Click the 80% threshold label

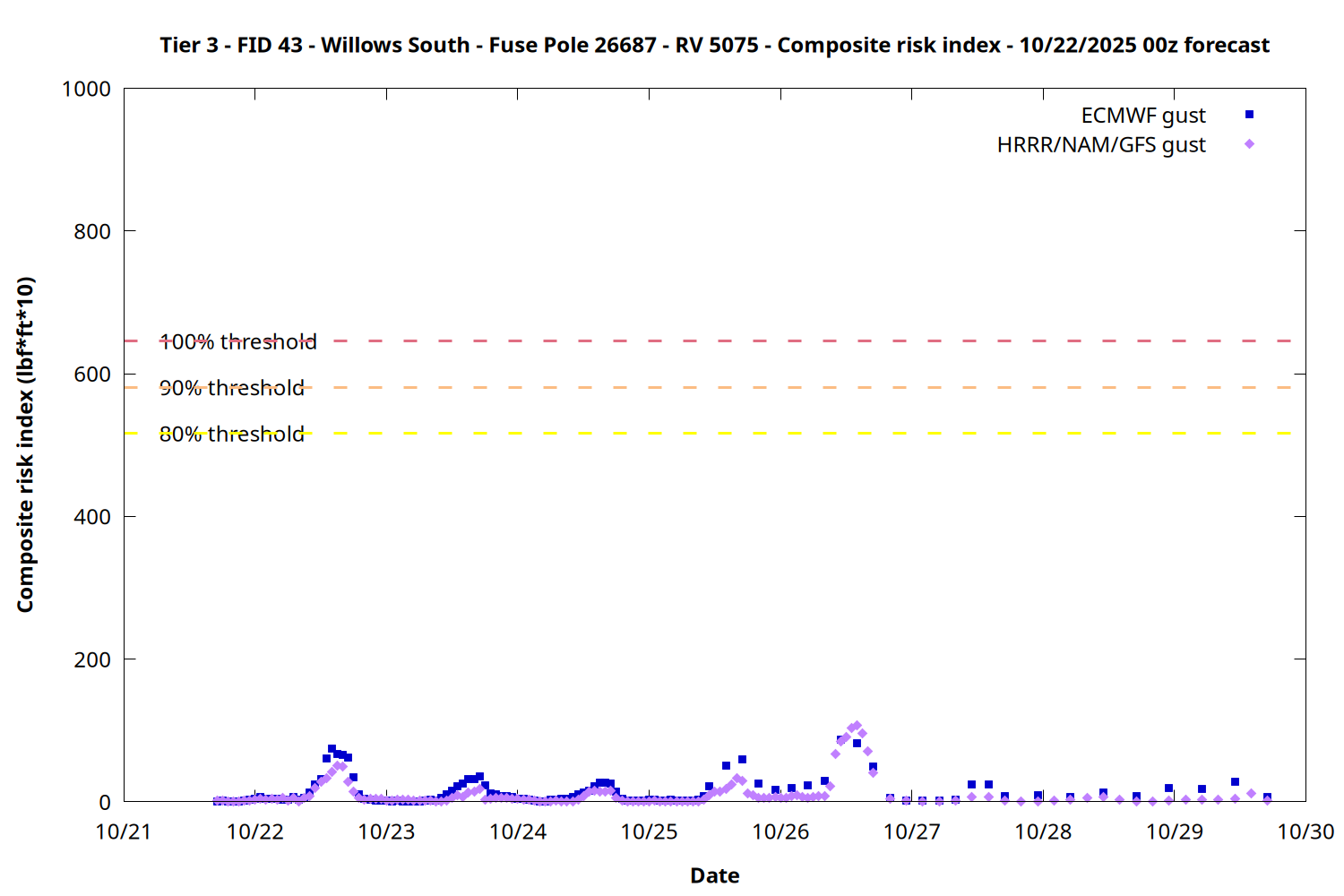(x=231, y=435)
